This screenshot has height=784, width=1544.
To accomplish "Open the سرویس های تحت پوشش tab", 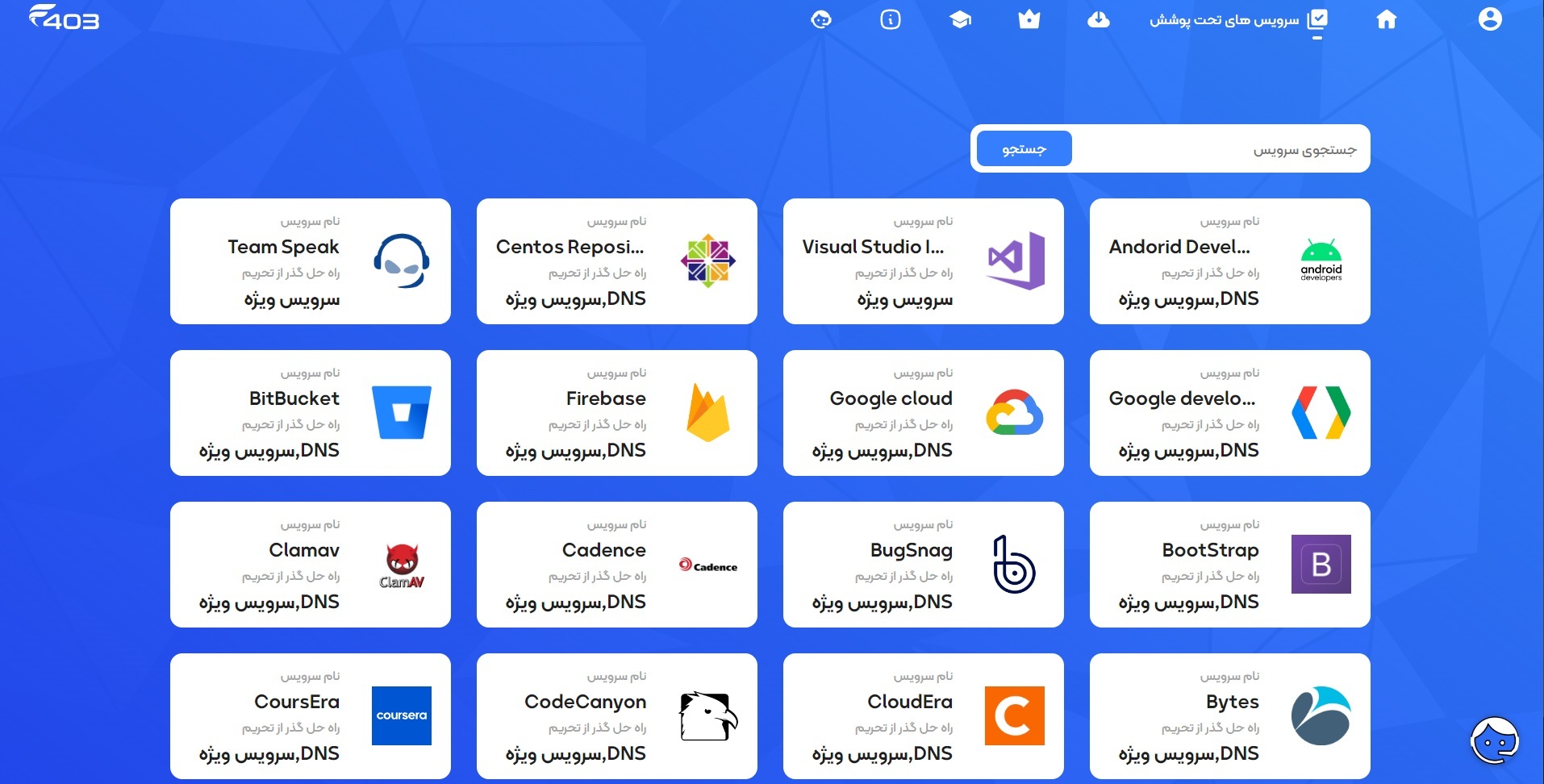I will point(1238,20).
